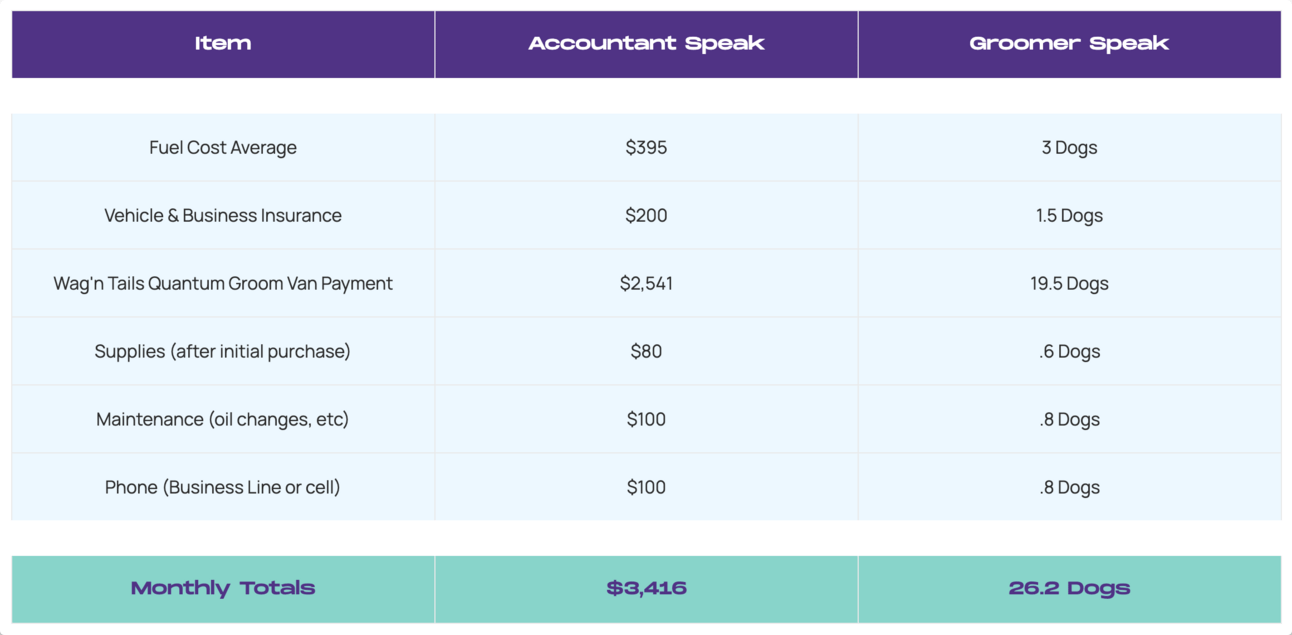
Task: Click the $80 supplies amount
Action: [646, 352]
